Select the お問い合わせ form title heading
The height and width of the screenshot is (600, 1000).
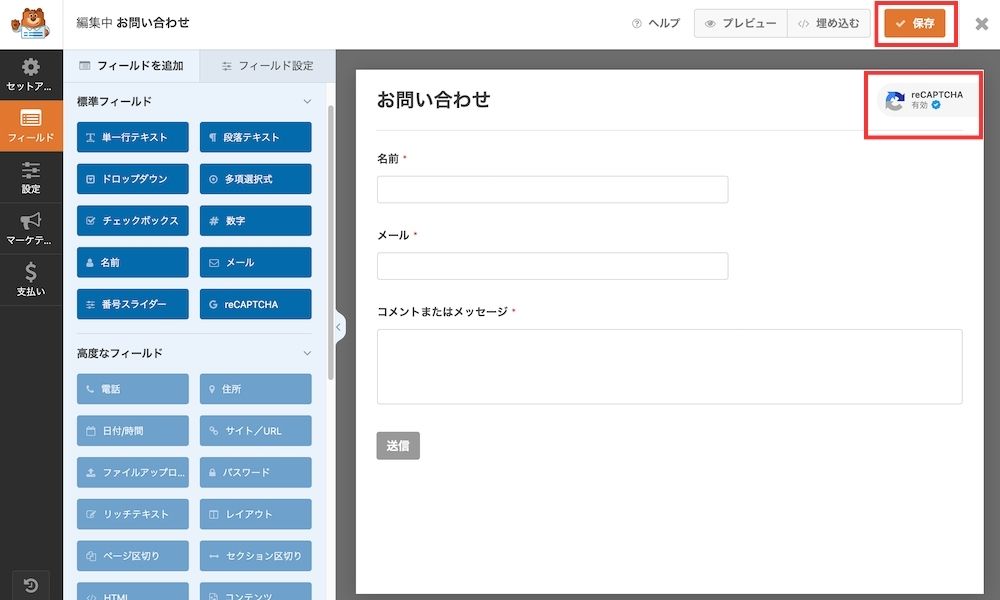click(x=434, y=99)
